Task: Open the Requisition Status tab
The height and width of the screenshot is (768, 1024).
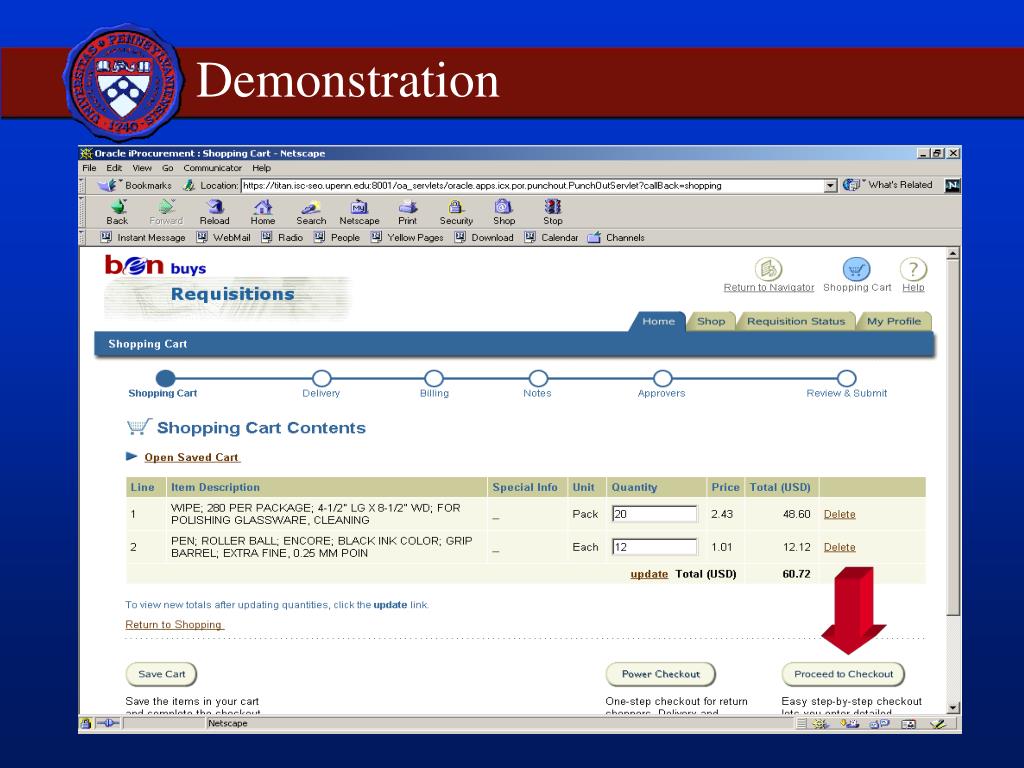Action: tap(796, 321)
